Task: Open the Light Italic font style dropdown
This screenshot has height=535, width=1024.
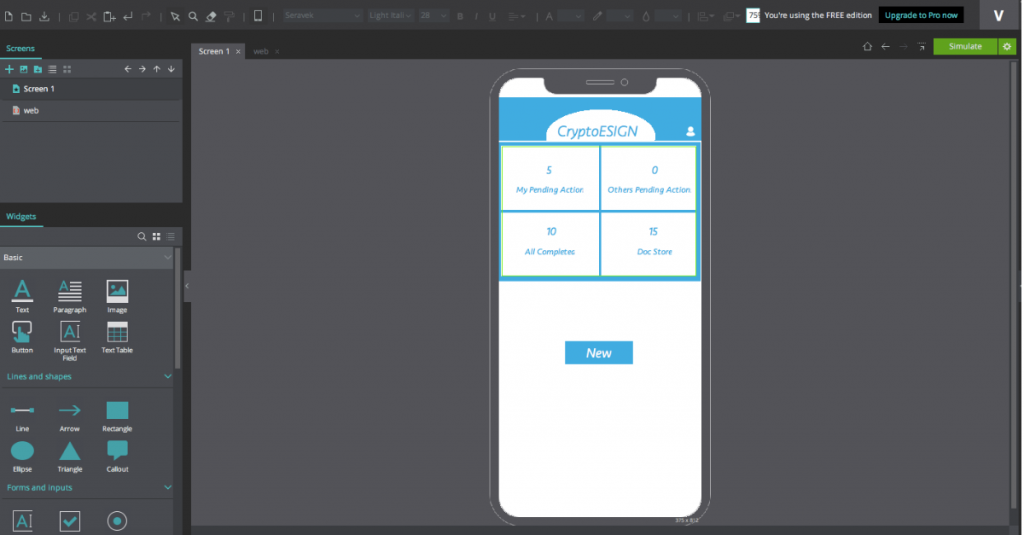Action: pyautogui.click(x=390, y=16)
